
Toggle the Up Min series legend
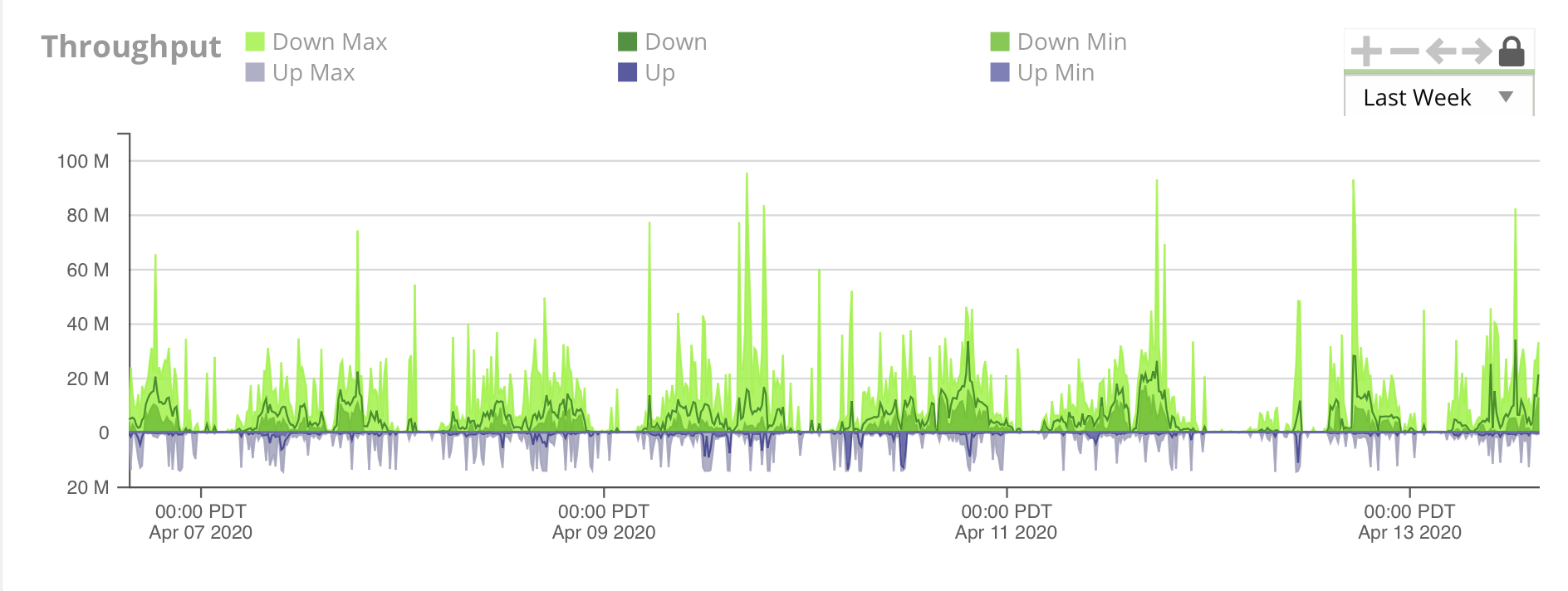coord(1043,72)
